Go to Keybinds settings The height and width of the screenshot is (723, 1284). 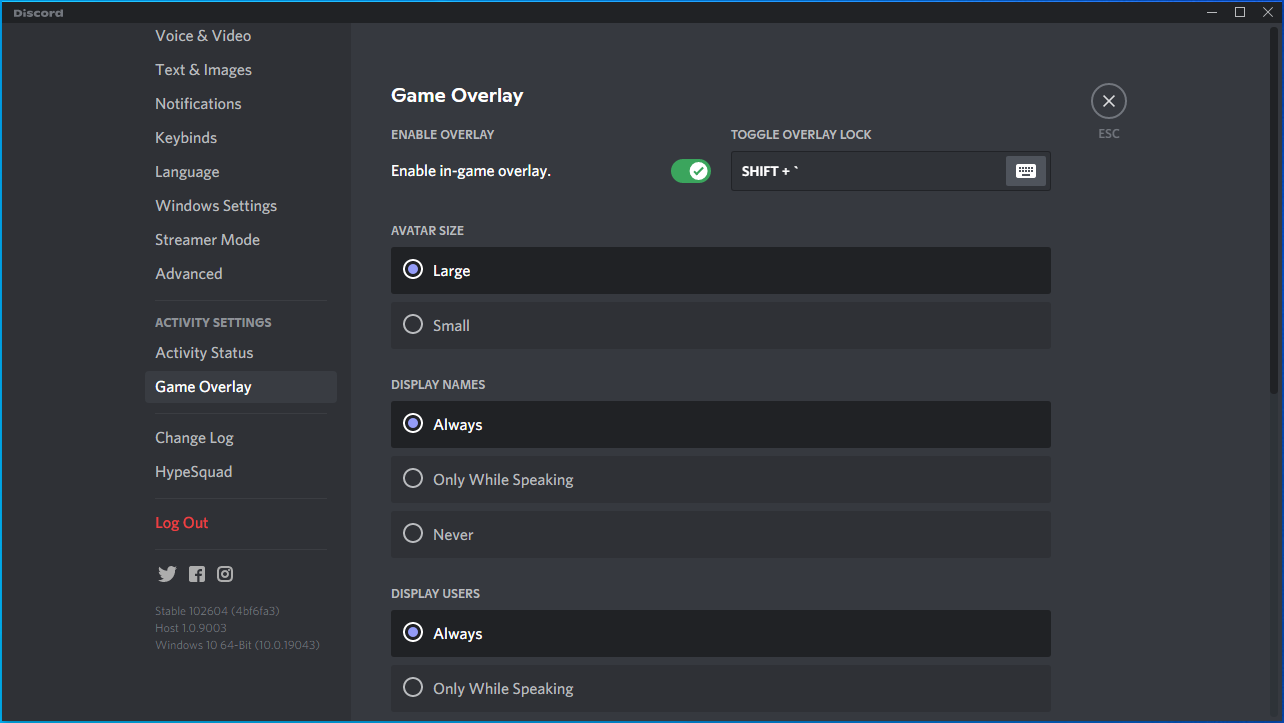click(186, 138)
